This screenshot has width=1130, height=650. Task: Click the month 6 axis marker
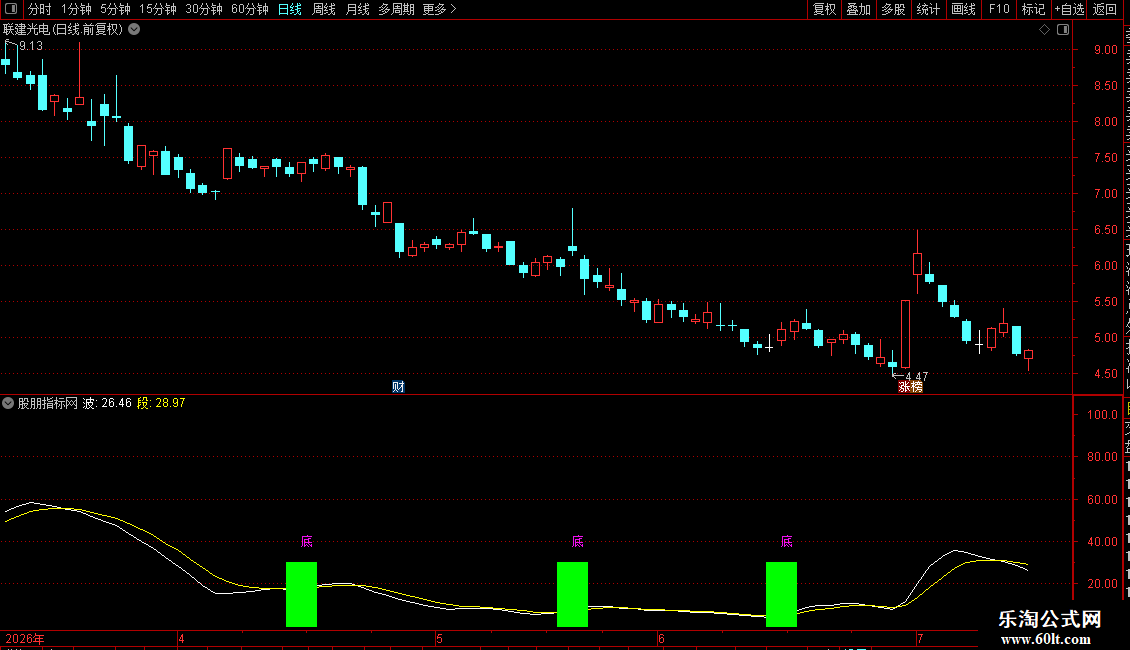[661, 639]
